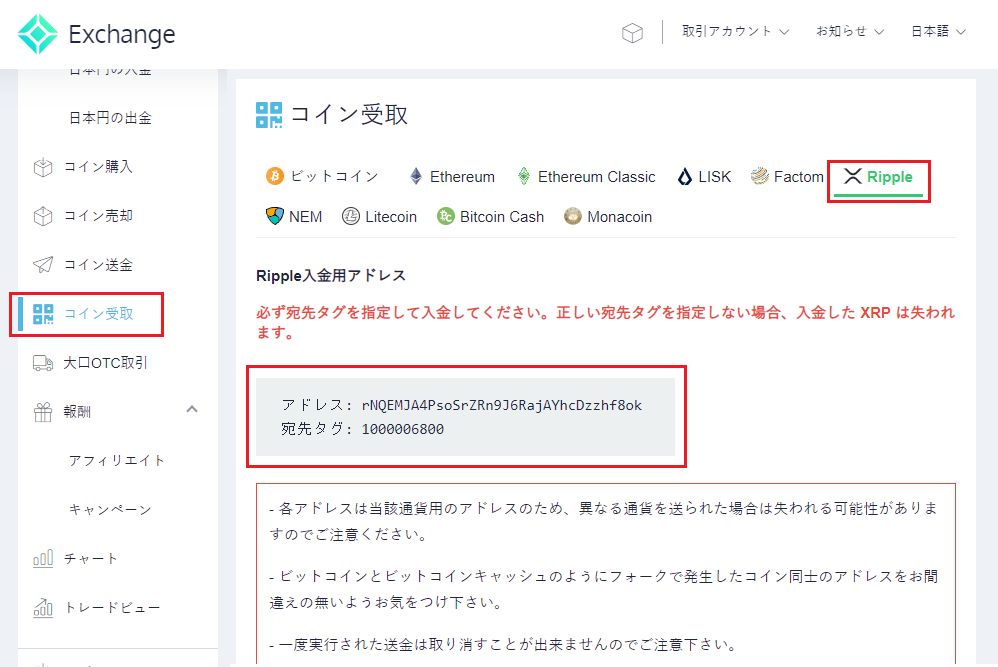The height and width of the screenshot is (667, 998).
Task: Click the LISK icon
Action: coord(684,176)
